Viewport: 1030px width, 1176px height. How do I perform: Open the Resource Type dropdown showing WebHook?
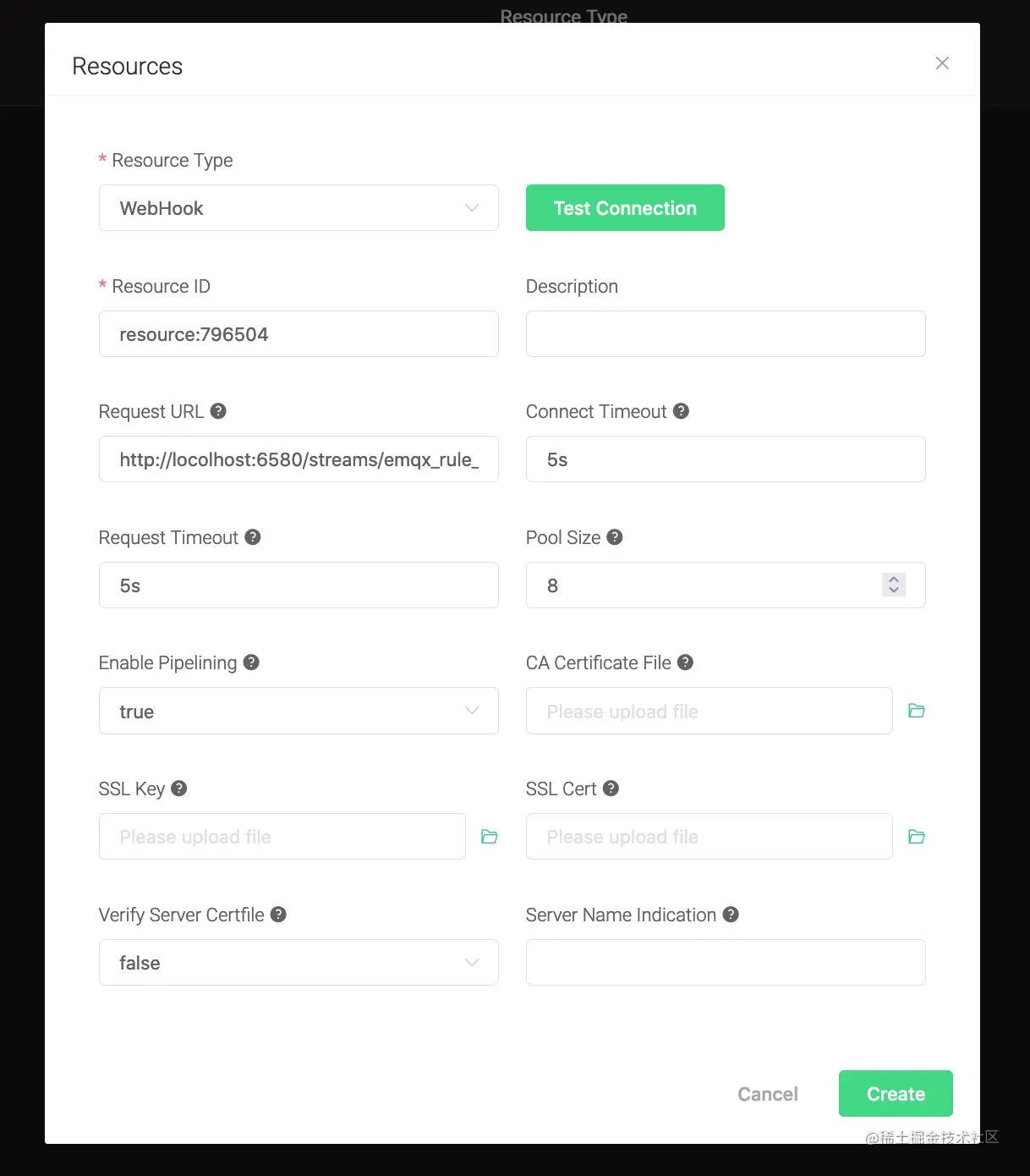click(x=299, y=207)
